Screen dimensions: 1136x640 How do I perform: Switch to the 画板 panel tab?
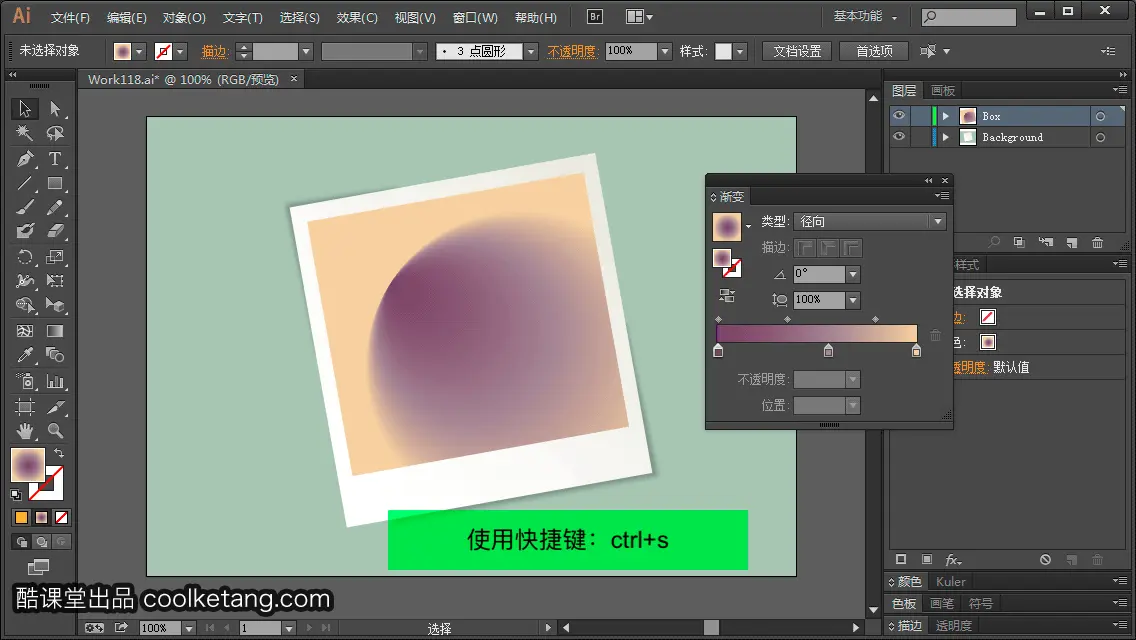click(x=943, y=91)
